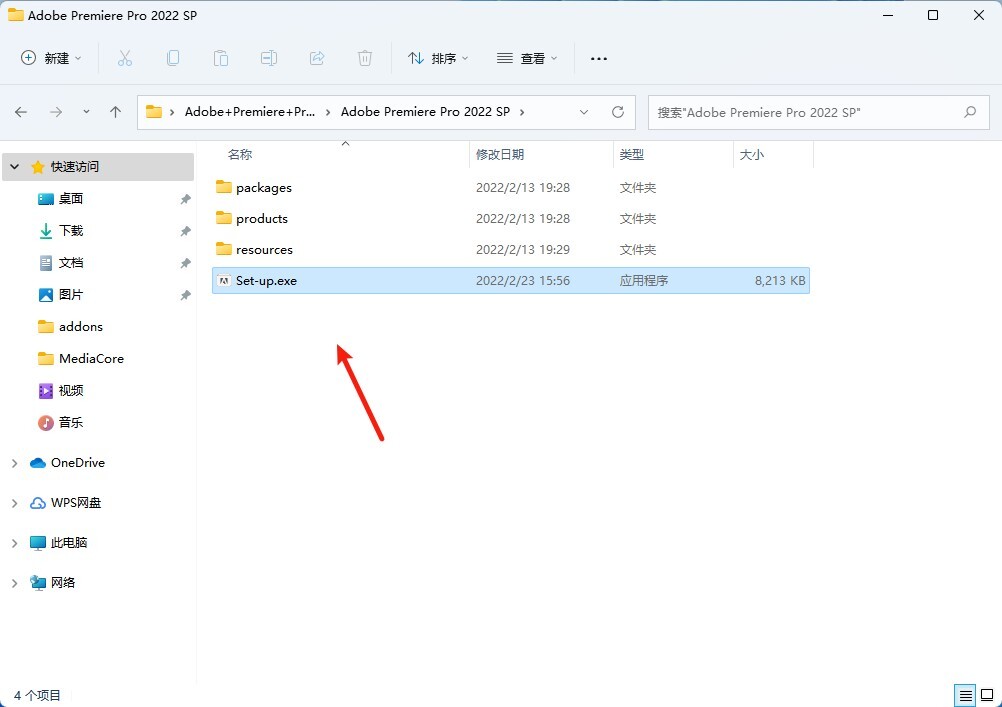Go back with the left arrow
1002x707 pixels.
21,112
